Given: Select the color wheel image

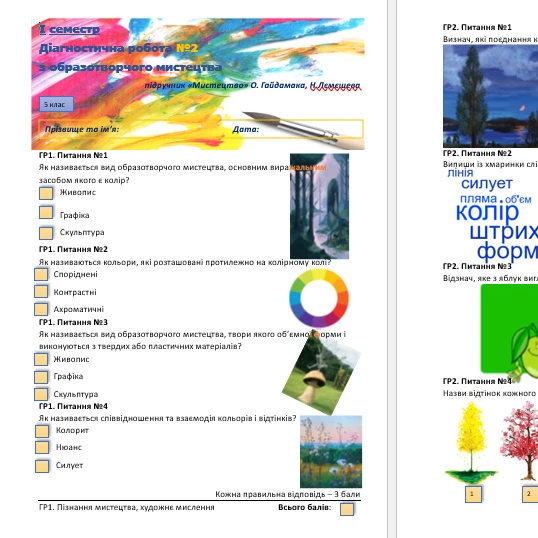Looking at the screenshot, I should point(319,298).
